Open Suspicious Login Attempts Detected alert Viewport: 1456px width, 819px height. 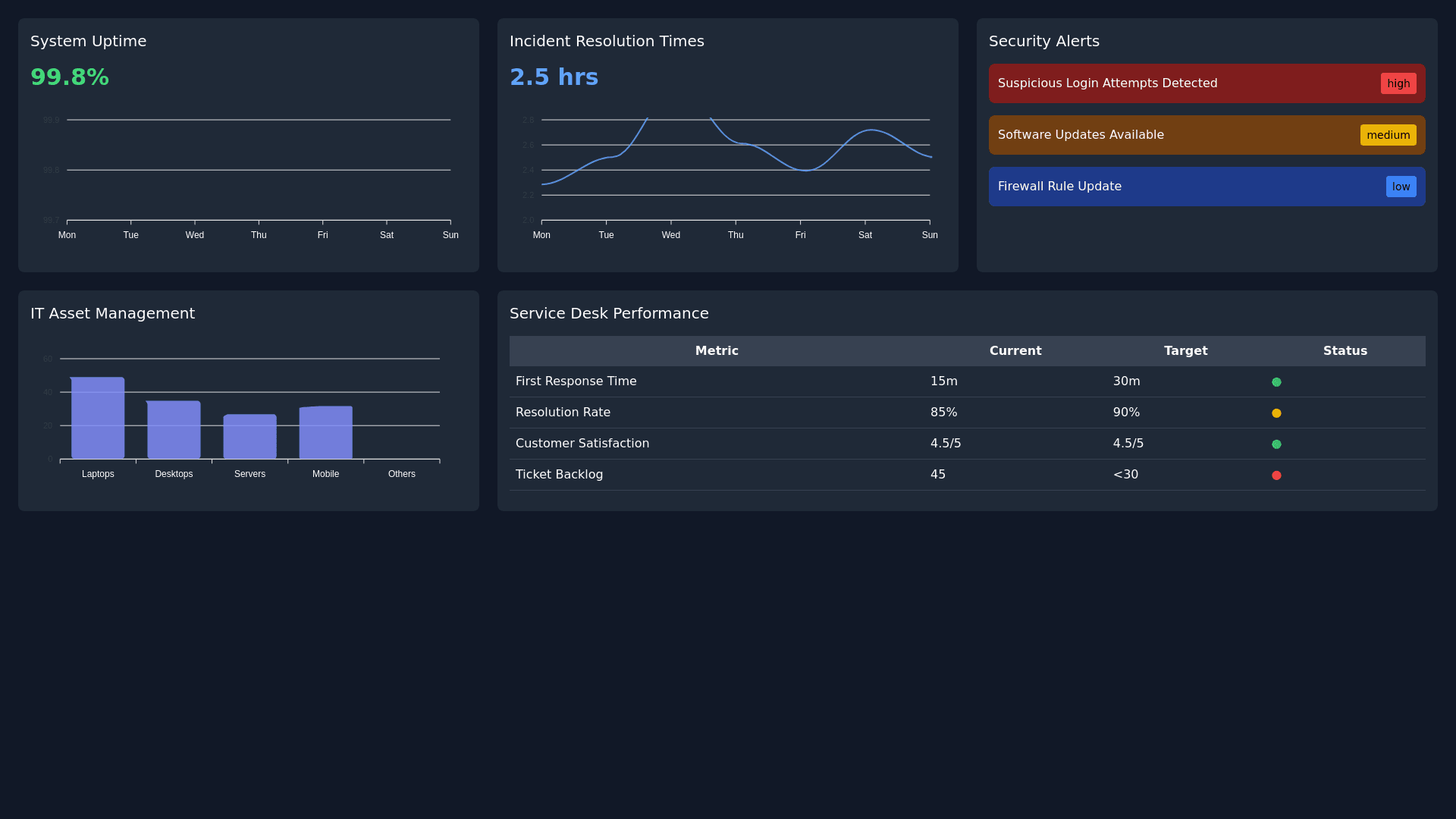1107,83
